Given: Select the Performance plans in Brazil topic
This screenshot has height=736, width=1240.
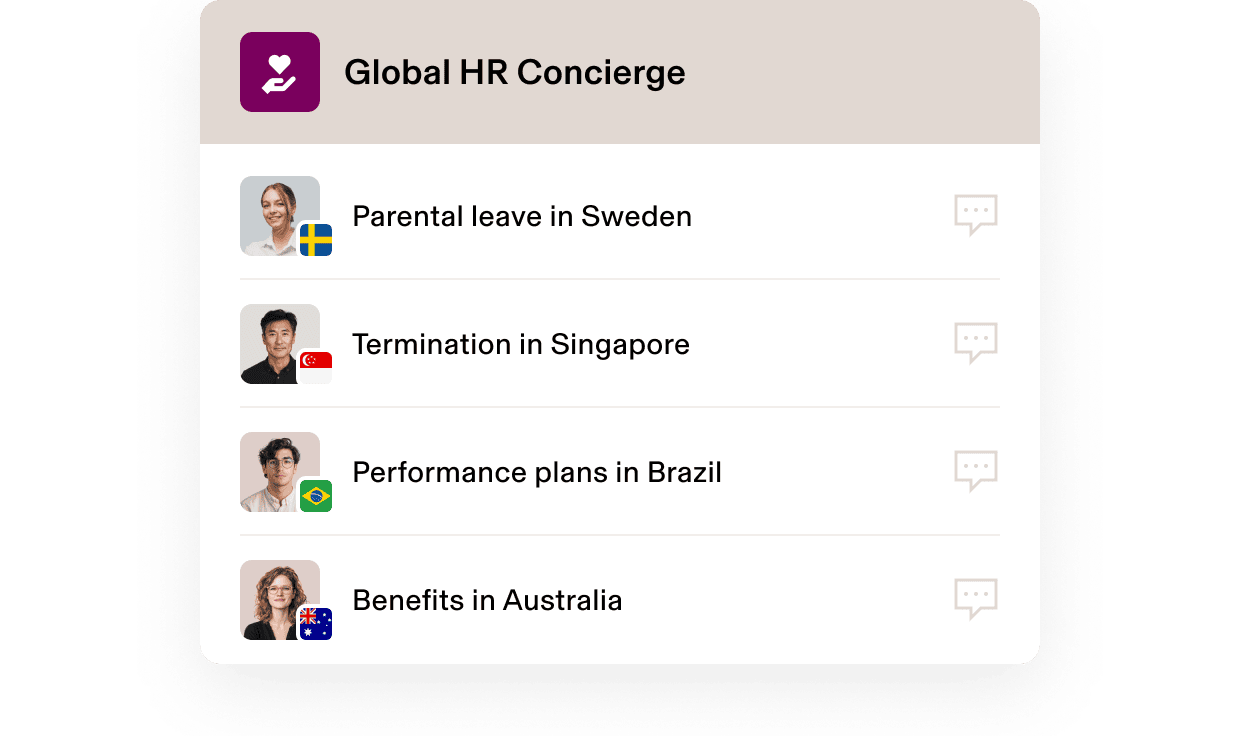Looking at the screenshot, I should [536, 472].
